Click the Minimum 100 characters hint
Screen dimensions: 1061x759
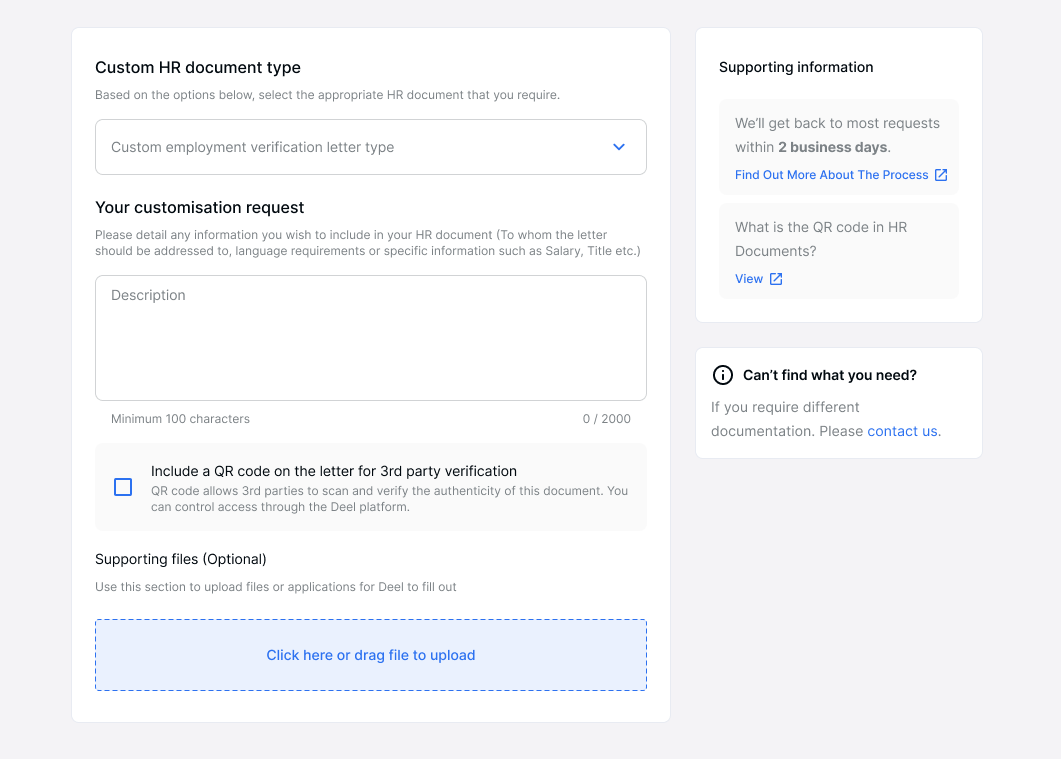coord(180,418)
